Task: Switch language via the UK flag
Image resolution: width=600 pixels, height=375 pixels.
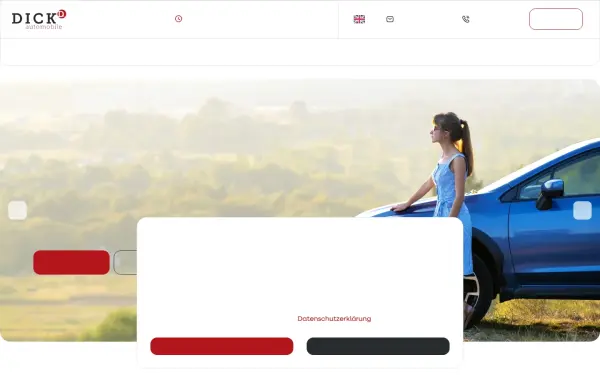Action: [x=359, y=19]
